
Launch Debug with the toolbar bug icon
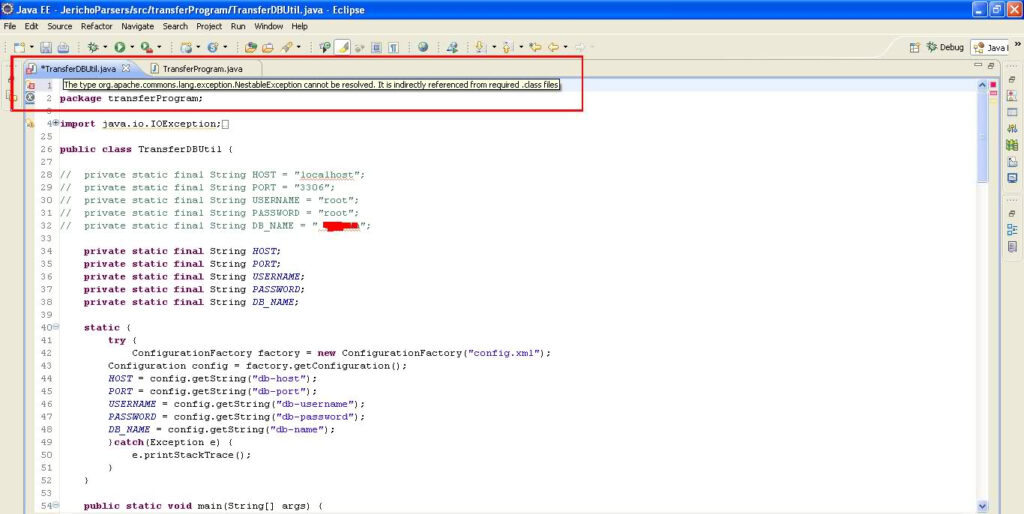coord(92,47)
